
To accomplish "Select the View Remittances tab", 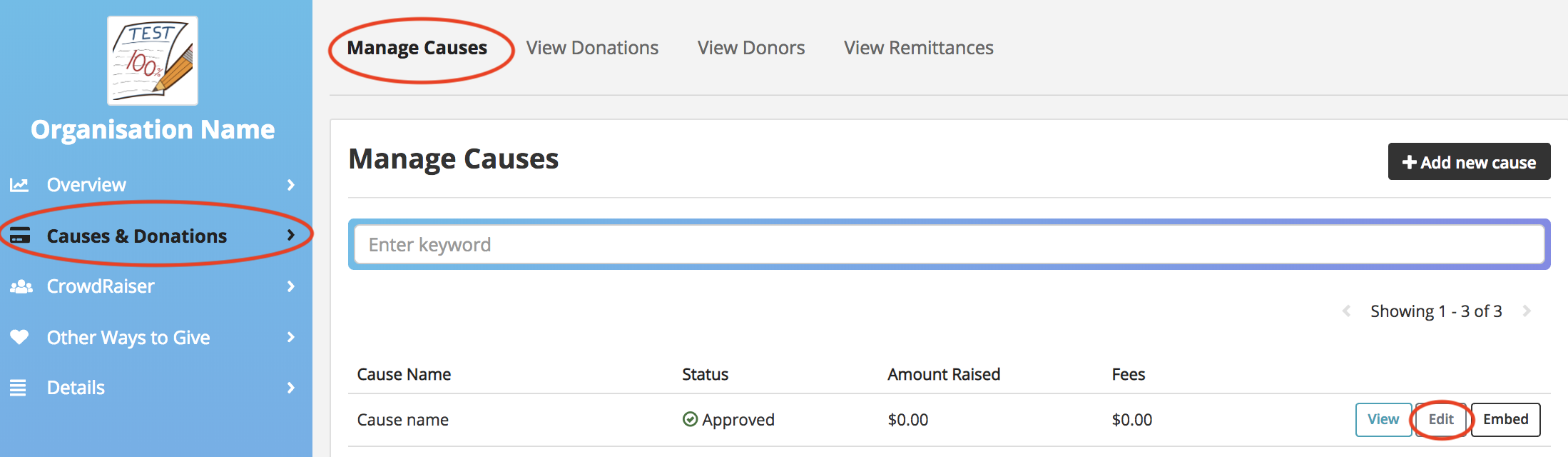I will [919, 48].
